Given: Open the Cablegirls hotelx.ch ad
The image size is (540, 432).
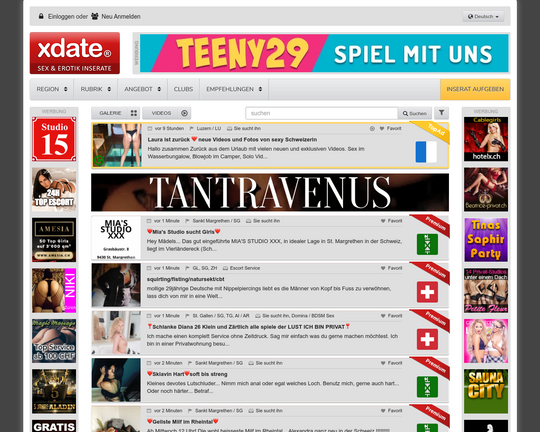Looking at the screenshot, I should point(486,139).
